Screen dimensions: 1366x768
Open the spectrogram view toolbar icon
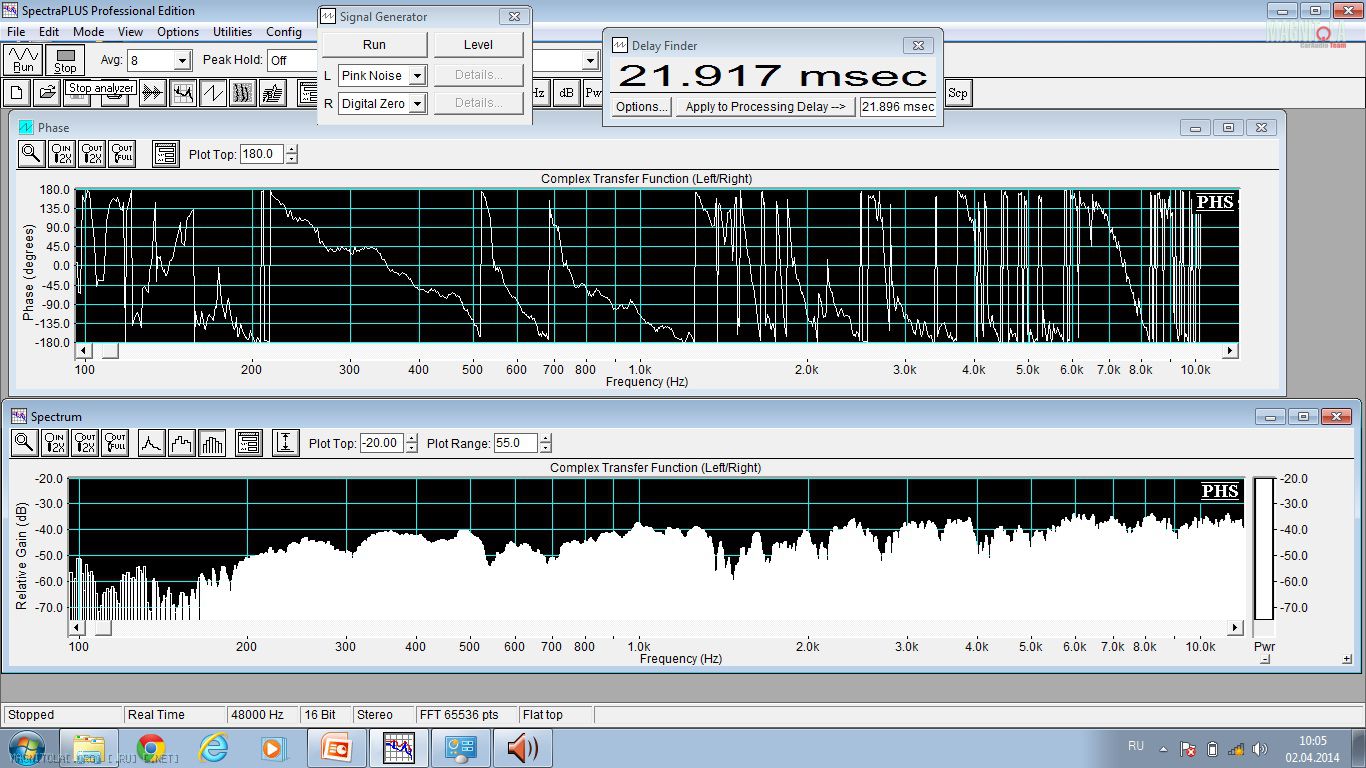(x=243, y=94)
